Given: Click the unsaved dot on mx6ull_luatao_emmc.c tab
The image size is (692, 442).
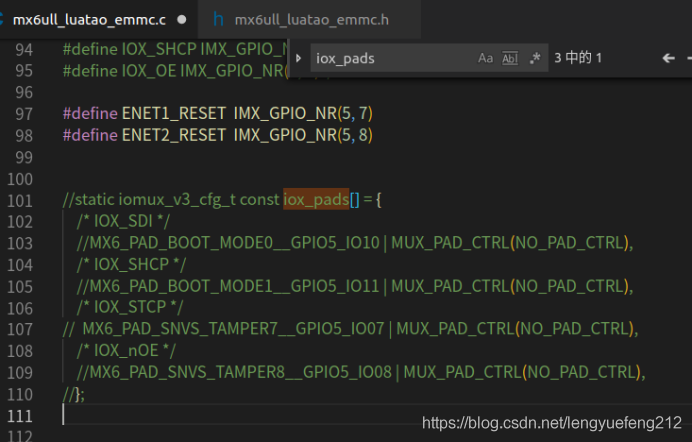Looking at the screenshot, I should point(181,19).
